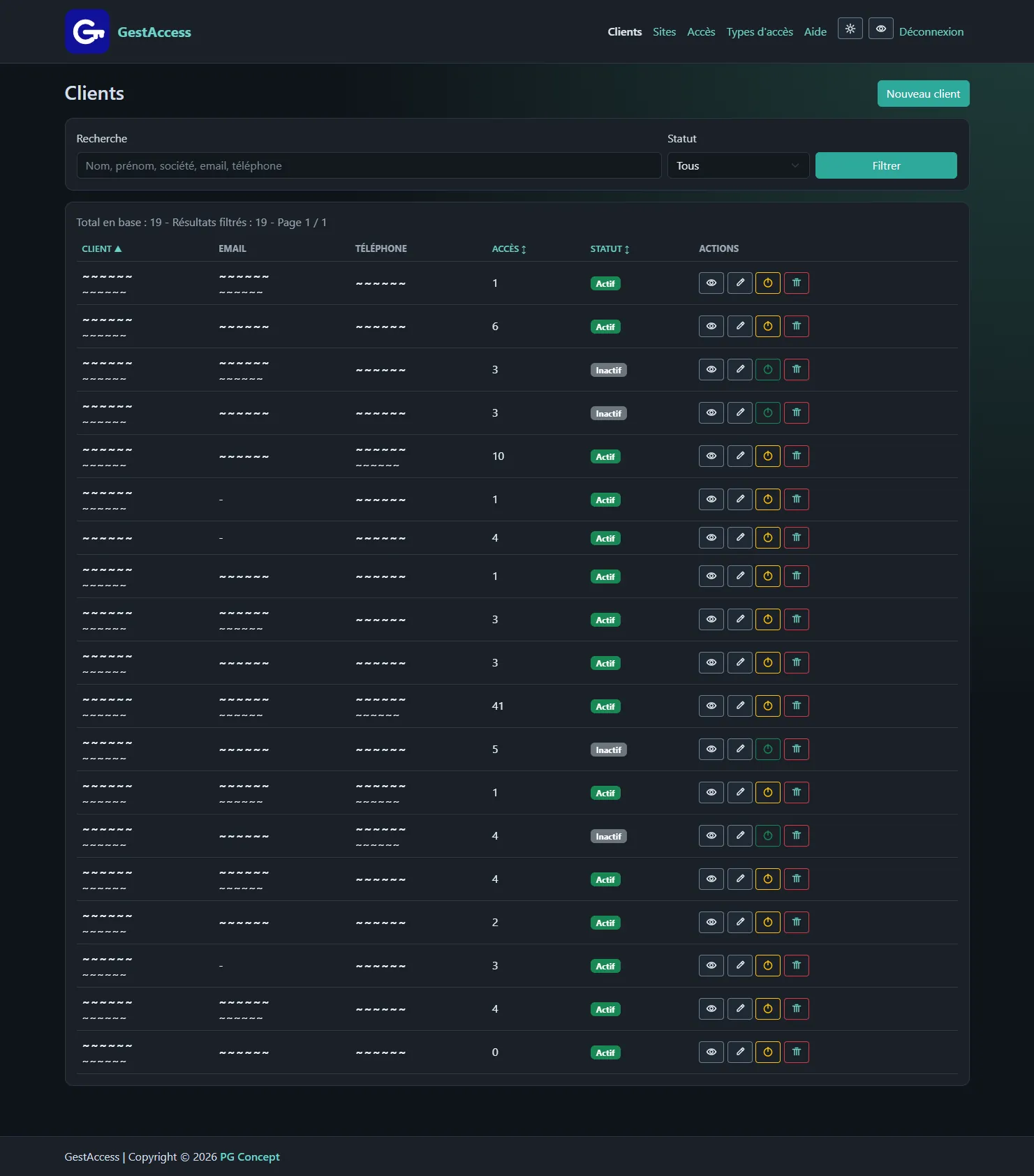Open the PG Concept footer link
Viewport: 1034px width, 1176px height.
[x=250, y=1156]
